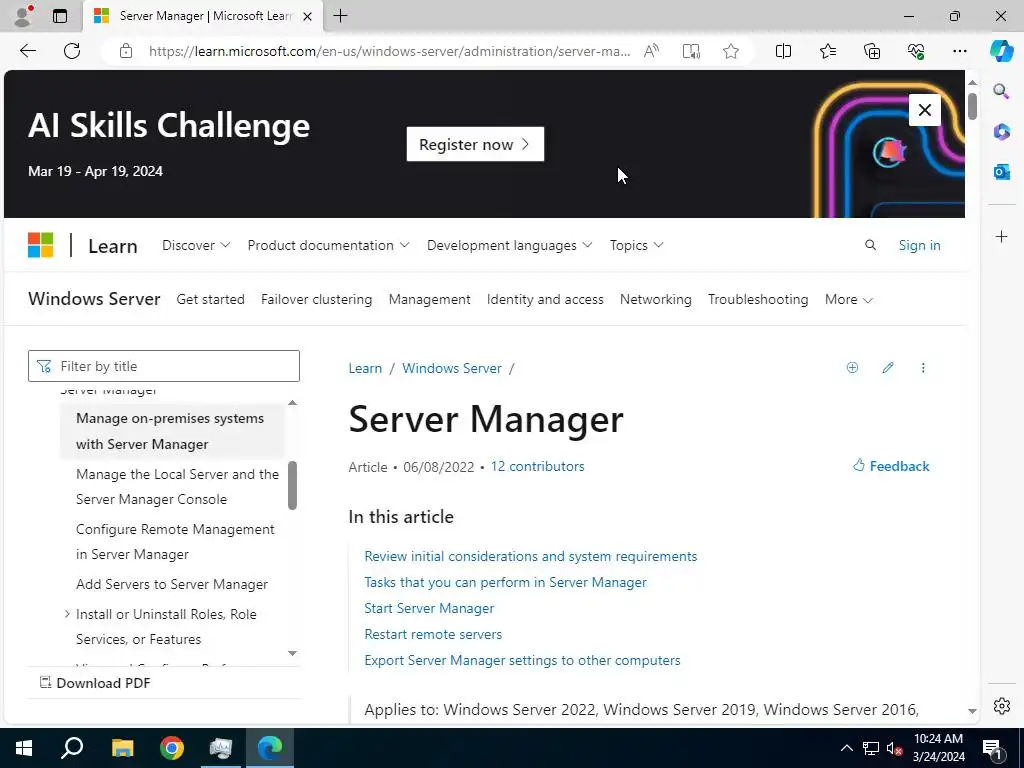This screenshot has height=768, width=1024.
Task: Click the Windows Server breadcrumb link
Action: tap(451, 368)
